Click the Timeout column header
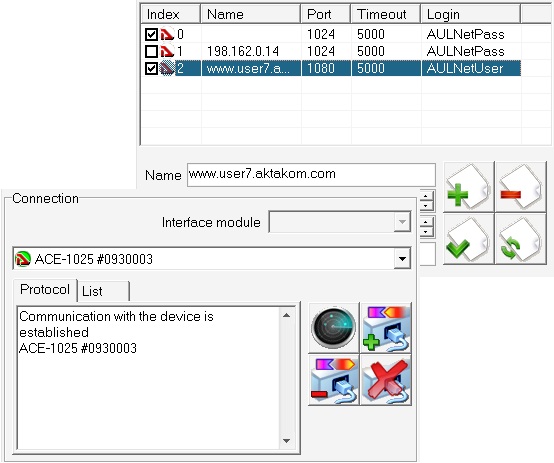The image size is (554, 463). coord(385,14)
